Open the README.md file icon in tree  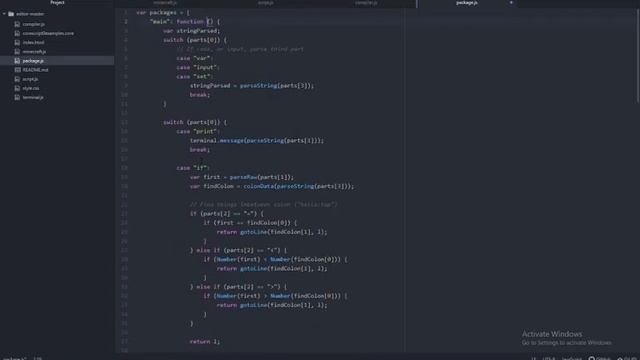17,70
